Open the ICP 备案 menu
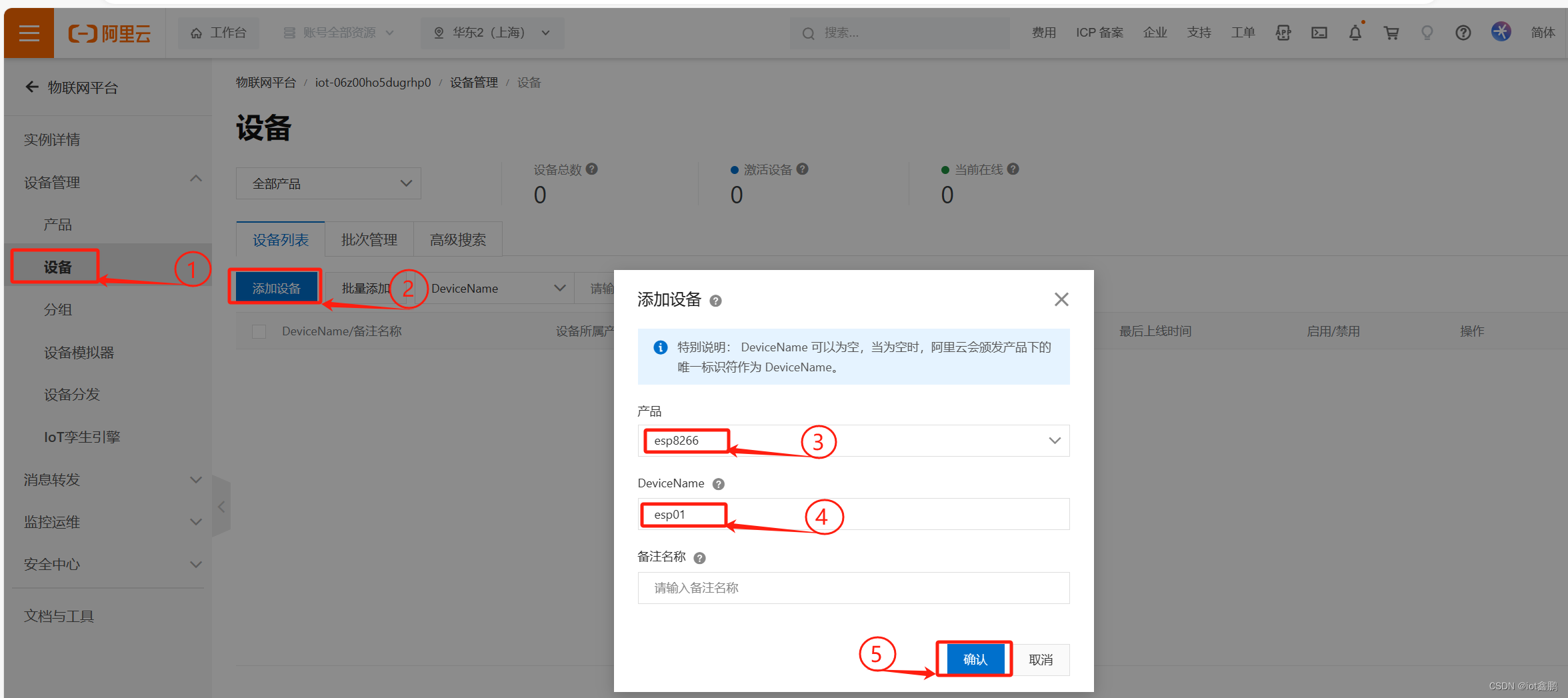 tap(1099, 33)
